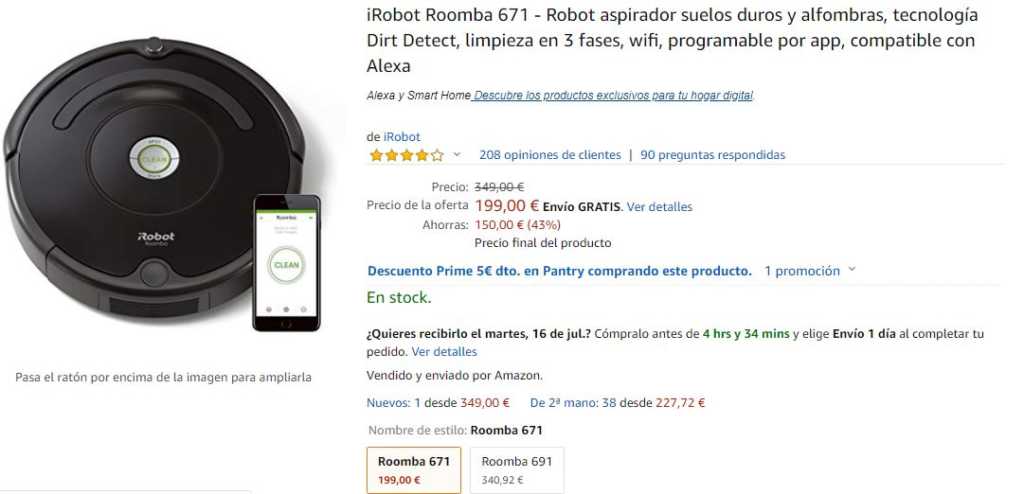Click the iRobot logo on the vacuum
The height and width of the screenshot is (494, 1024).
click(155, 237)
